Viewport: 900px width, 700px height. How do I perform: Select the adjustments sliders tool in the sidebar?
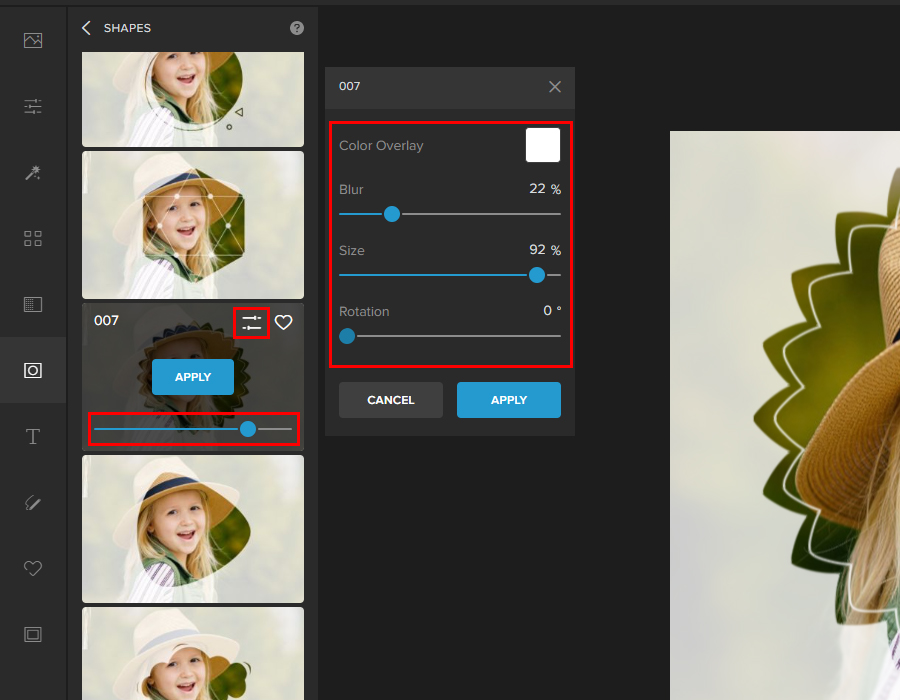pyautogui.click(x=33, y=106)
